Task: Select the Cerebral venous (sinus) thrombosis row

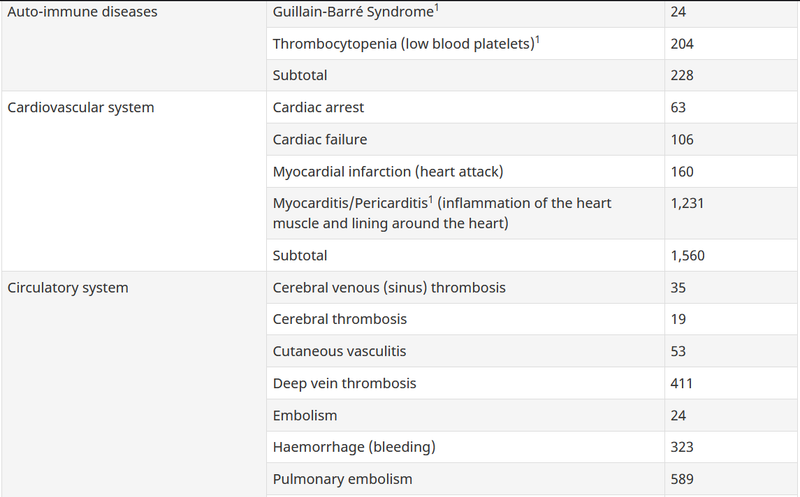Action: tap(389, 287)
